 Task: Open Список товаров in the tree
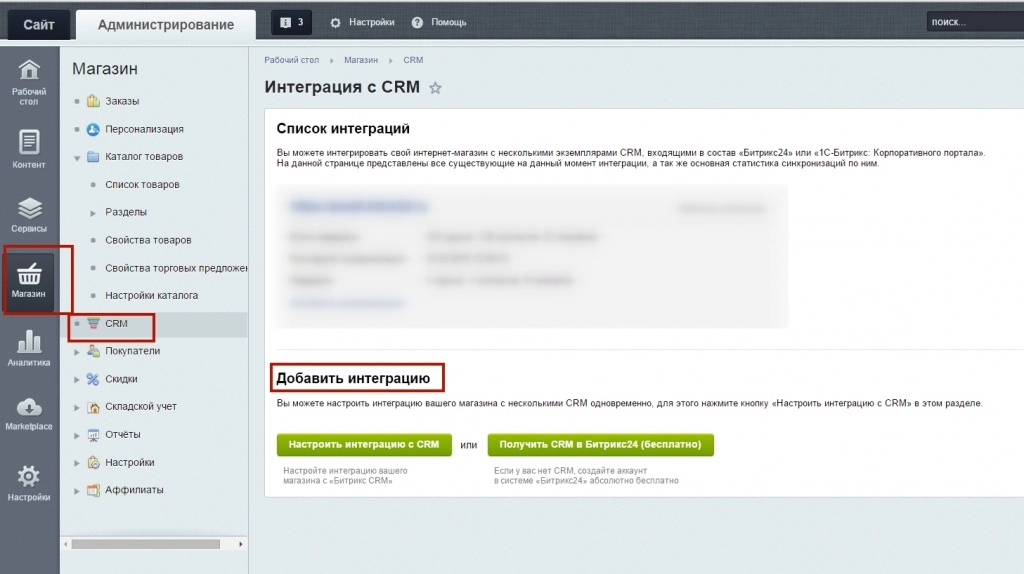(x=142, y=184)
